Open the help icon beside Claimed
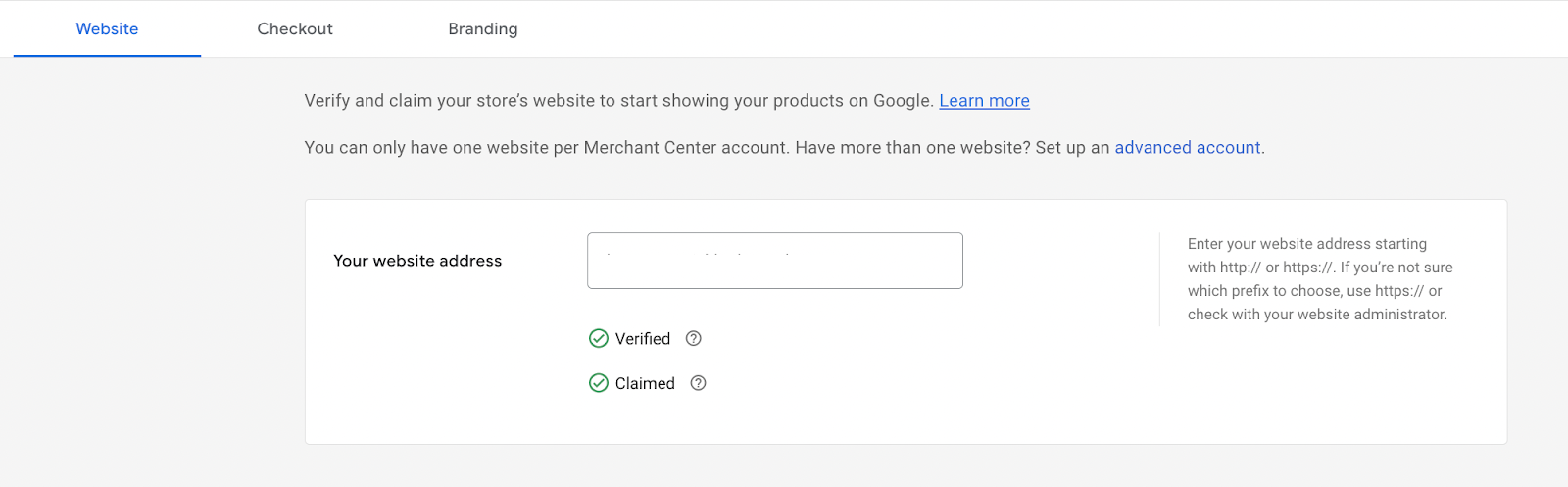This screenshot has height=487, width=1568. pyautogui.click(x=699, y=383)
